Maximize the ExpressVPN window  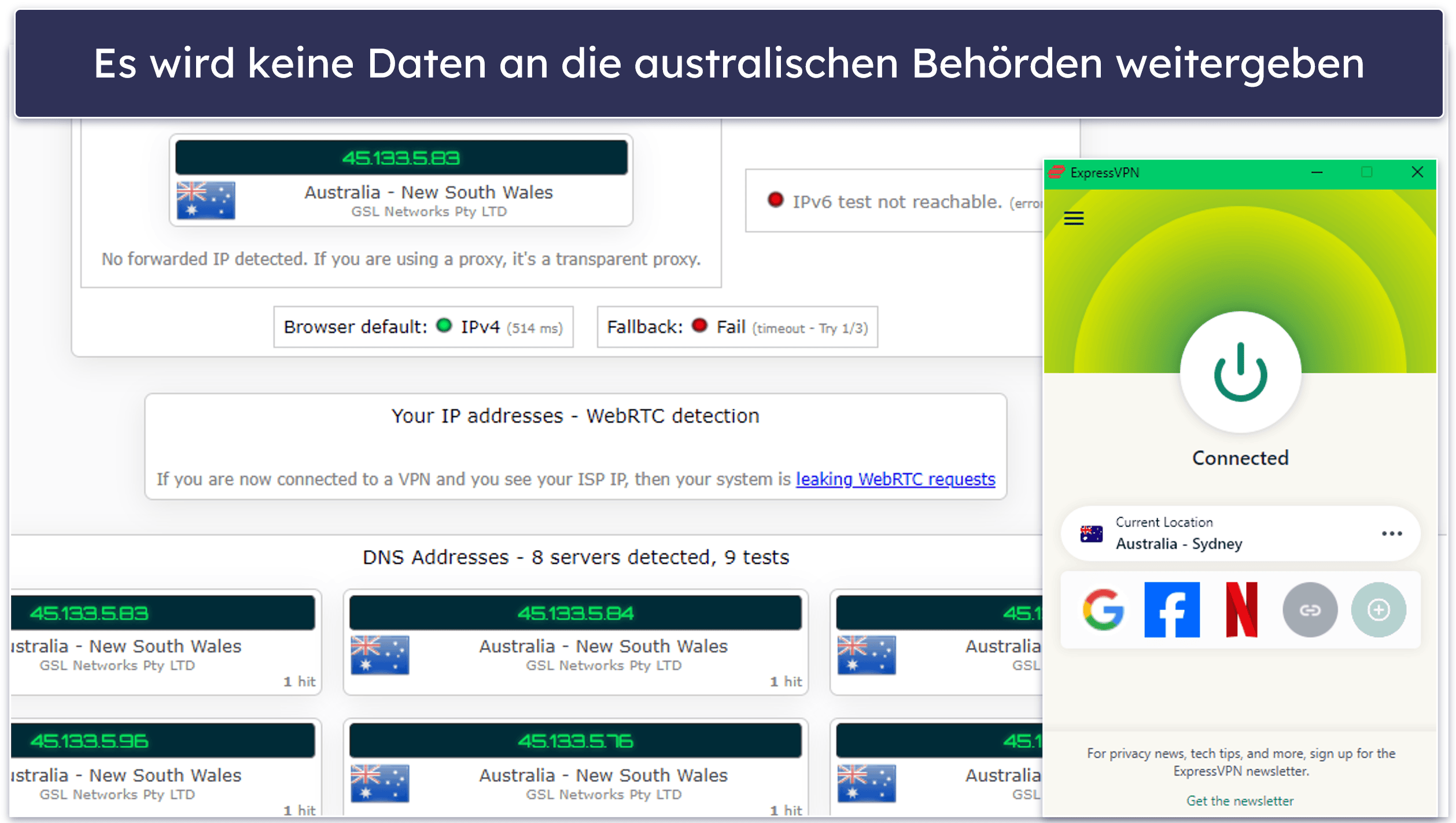tap(1367, 172)
